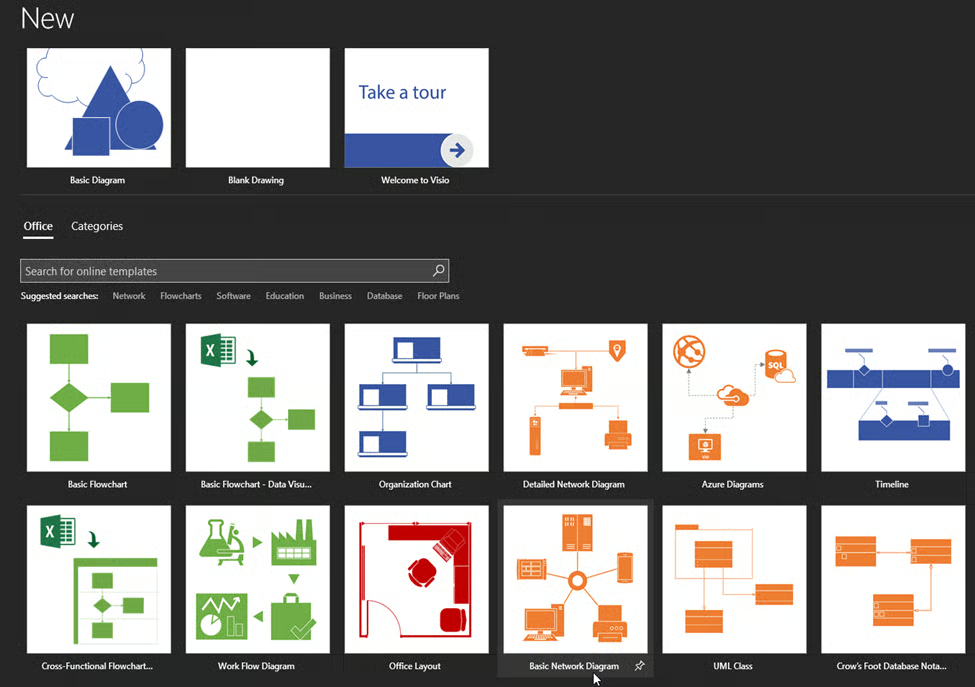This screenshot has height=687, width=975.
Task: Choose the Organization Chart template
Action: click(416, 397)
